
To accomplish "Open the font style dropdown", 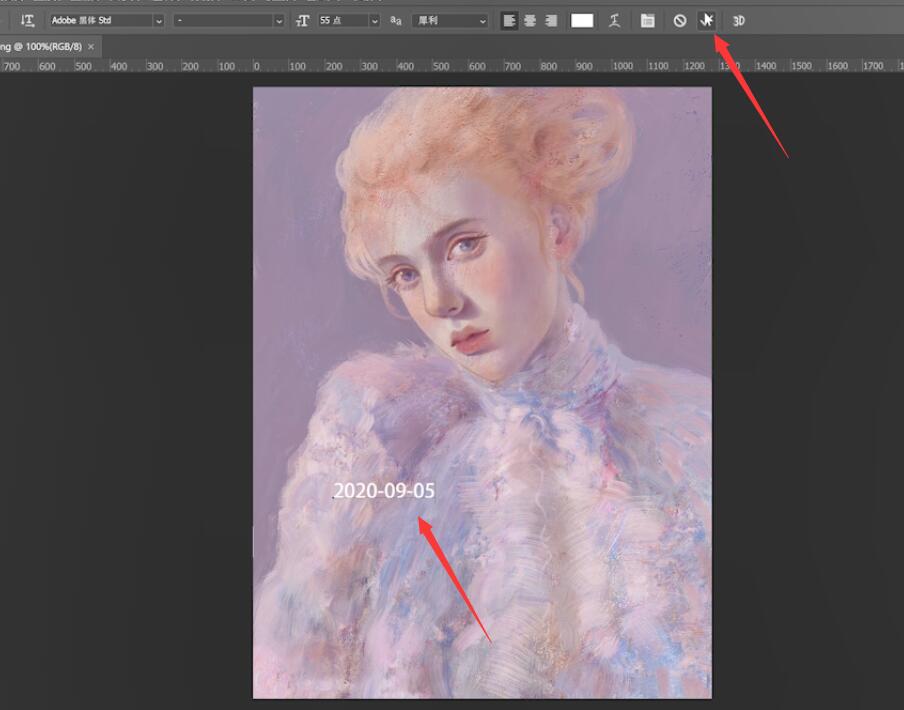I will point(229,21).
